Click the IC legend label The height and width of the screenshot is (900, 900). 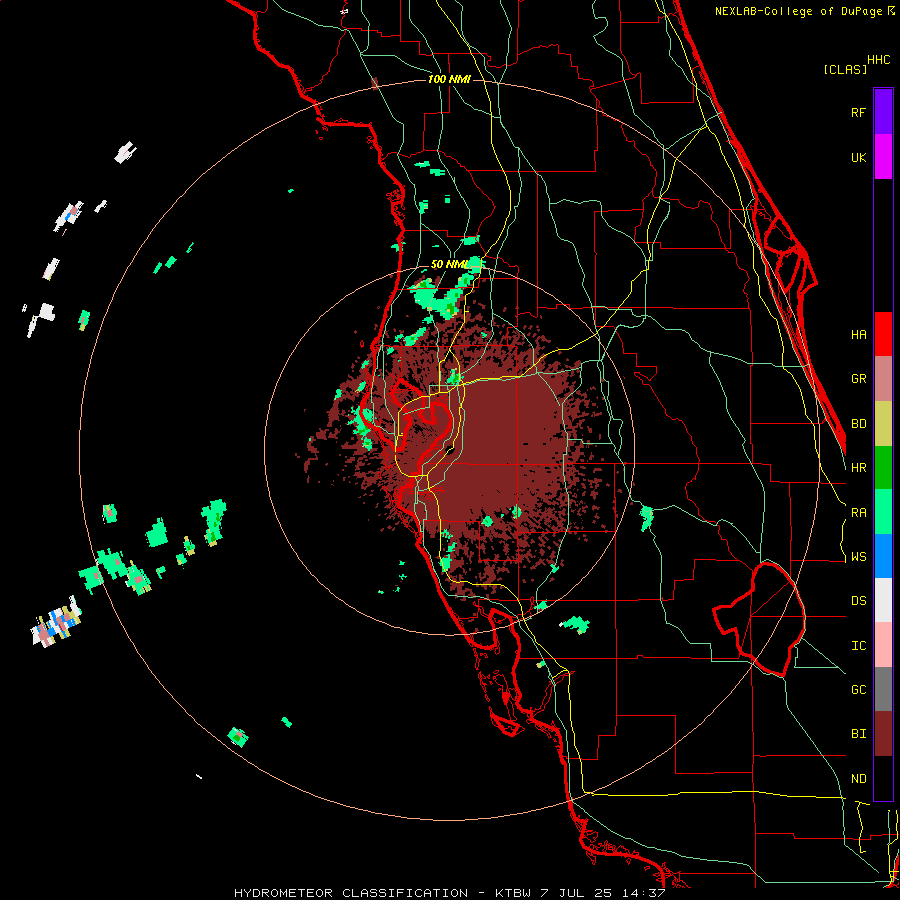click(x=858, y=646)
